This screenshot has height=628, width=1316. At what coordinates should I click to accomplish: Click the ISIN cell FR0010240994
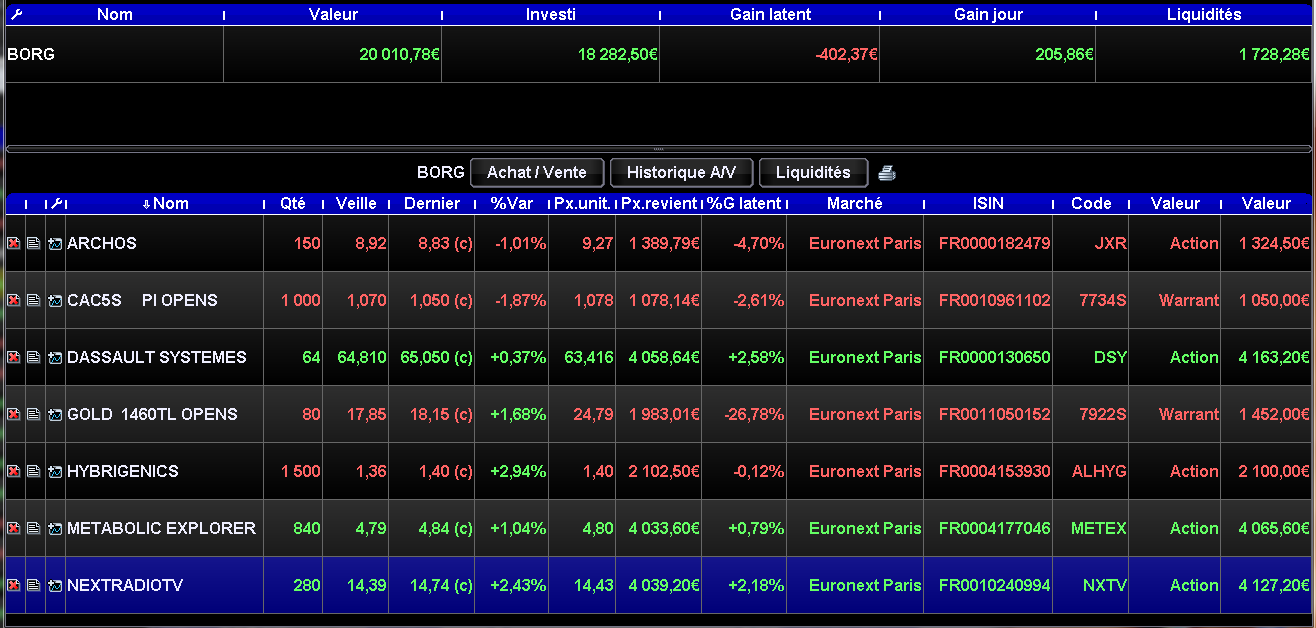click(x=995, y=585)
